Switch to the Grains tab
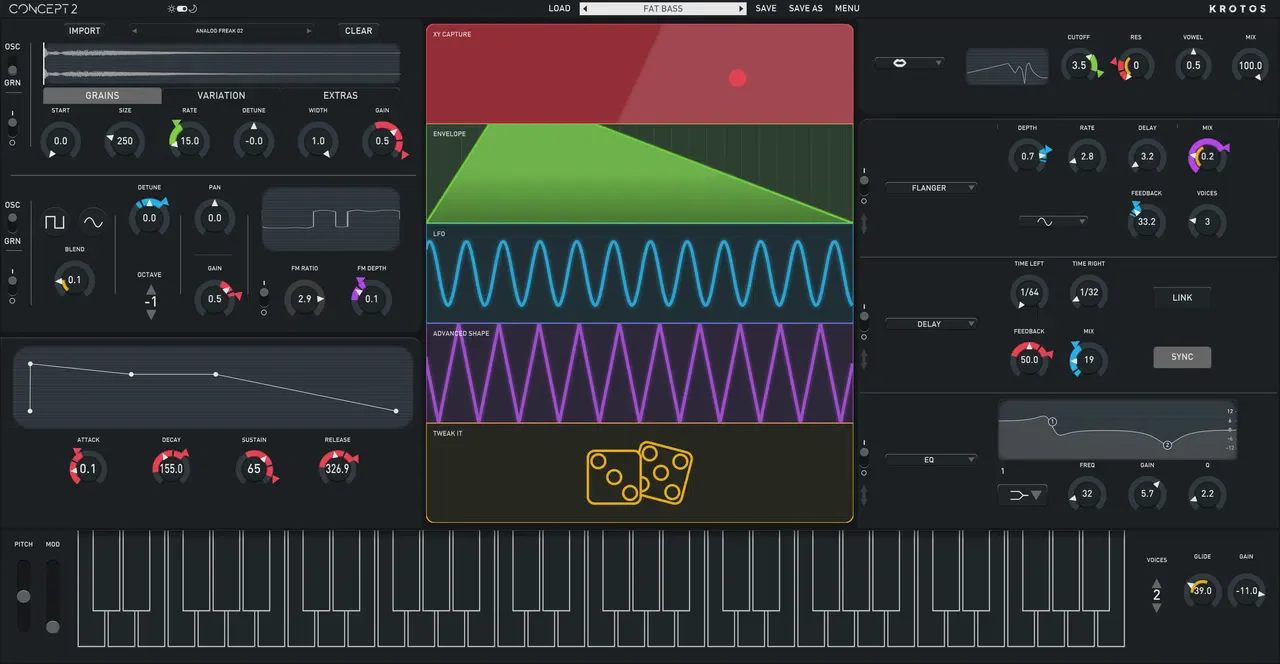The image size is (1280, 664). [102, 96]
